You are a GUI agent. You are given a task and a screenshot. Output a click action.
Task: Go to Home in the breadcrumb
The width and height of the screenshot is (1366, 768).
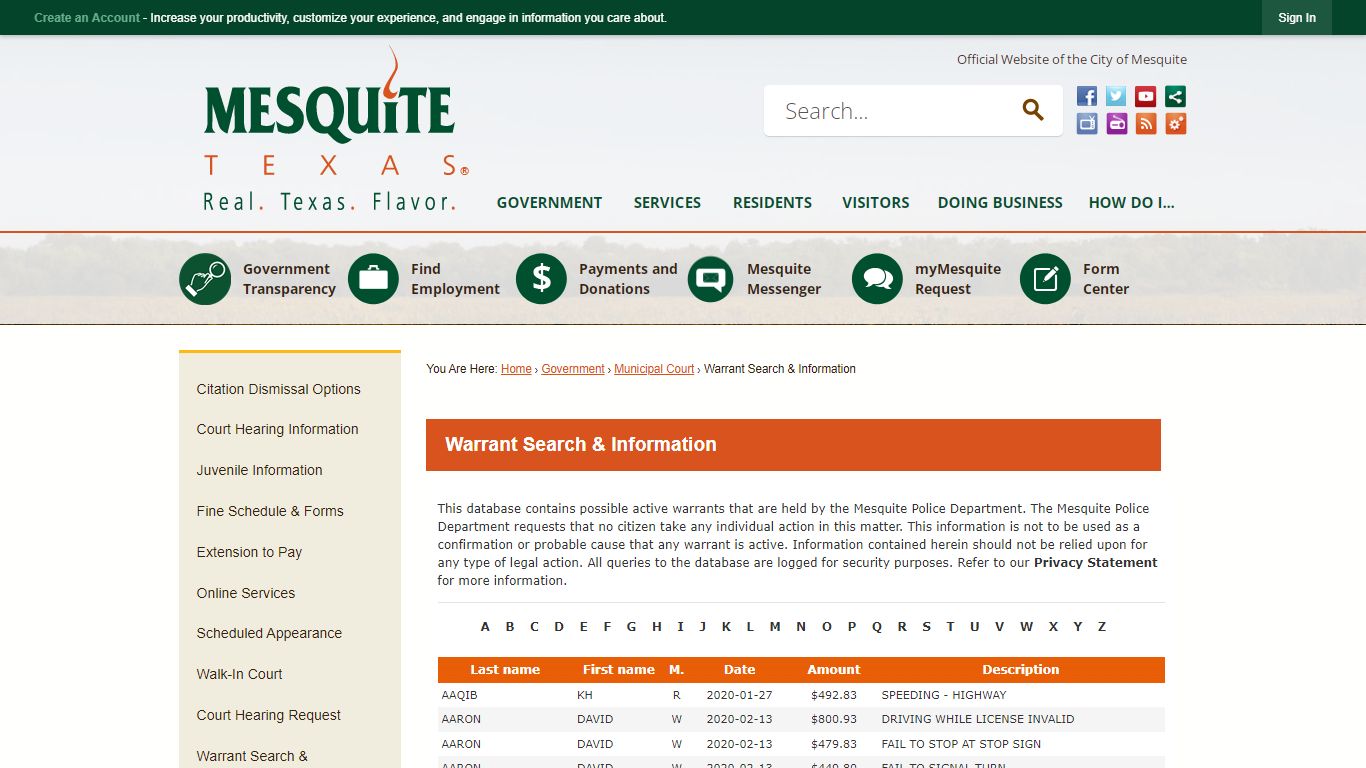point(516,369)
